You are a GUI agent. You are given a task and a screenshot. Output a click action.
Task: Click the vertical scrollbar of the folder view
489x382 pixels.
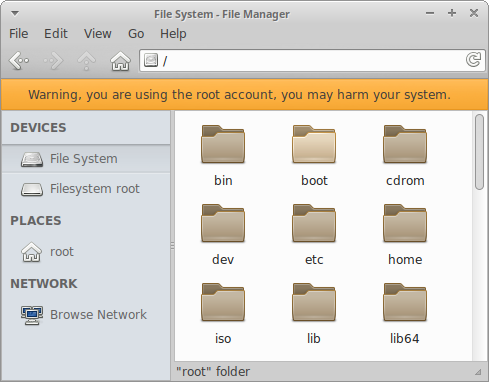tap(479, 152)
